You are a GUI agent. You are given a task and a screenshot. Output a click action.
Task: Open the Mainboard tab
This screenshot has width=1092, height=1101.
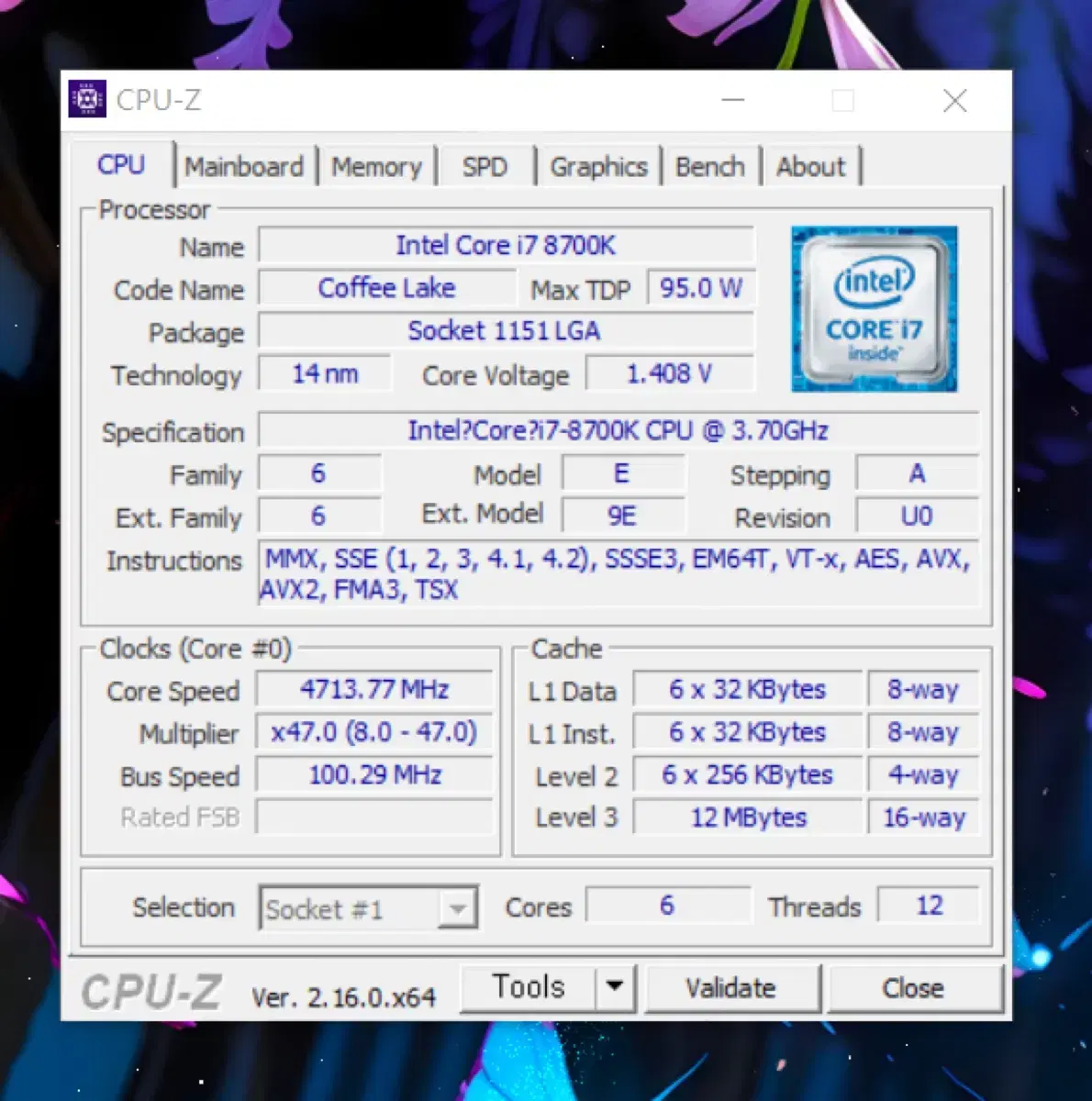click(x=244, y=167)
